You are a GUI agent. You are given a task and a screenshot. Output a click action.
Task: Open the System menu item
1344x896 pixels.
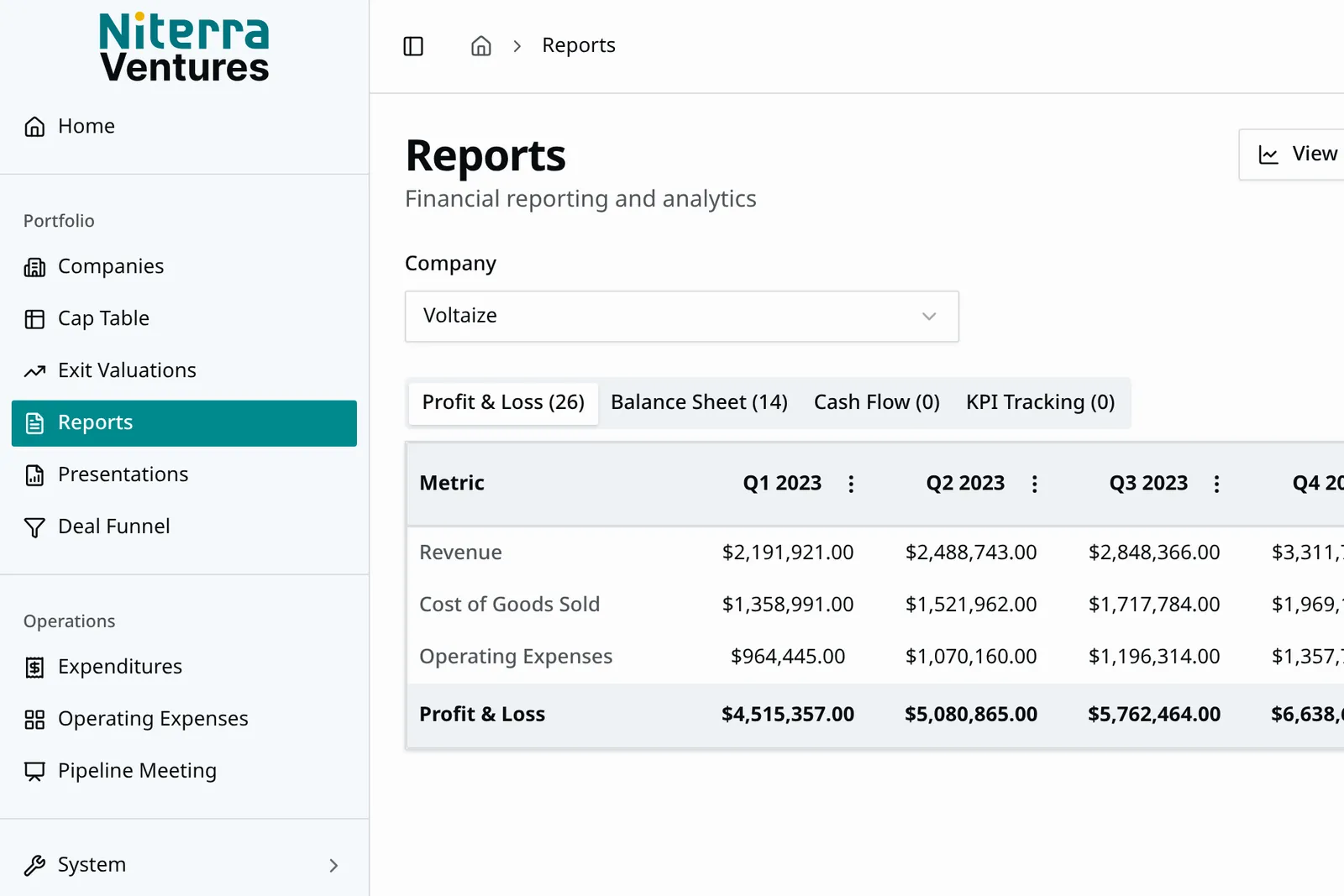point(184,866)
